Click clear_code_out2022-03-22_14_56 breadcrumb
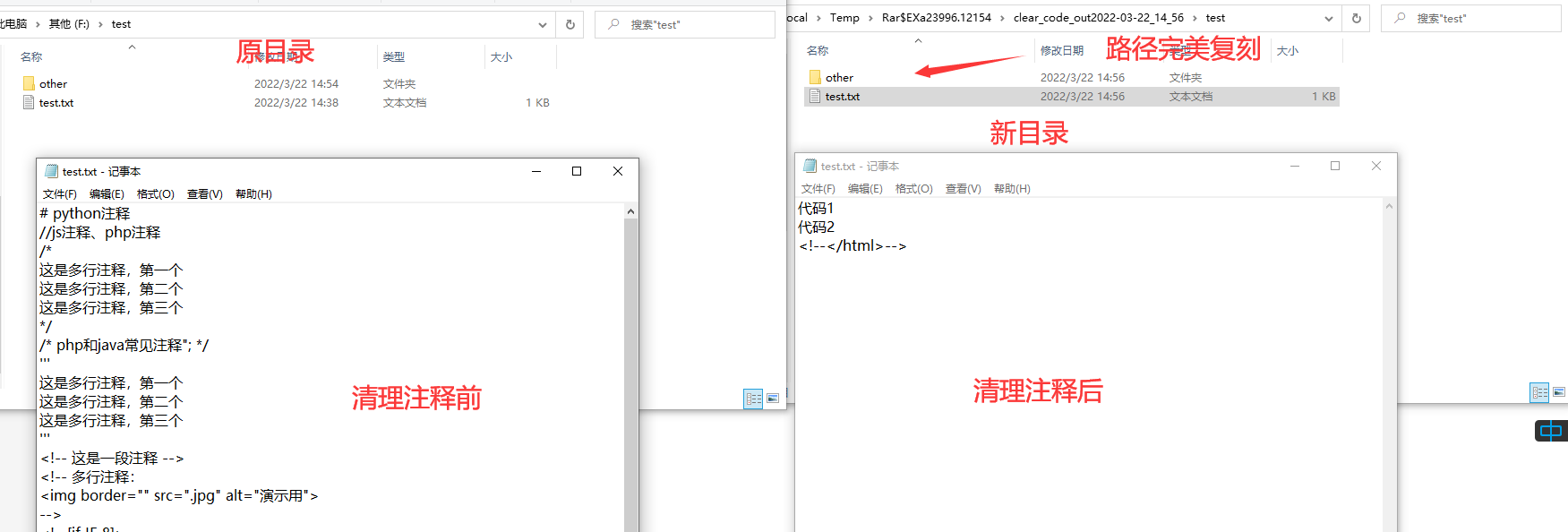Viewport: 1568px width, 532px height. coord(1099,18)
